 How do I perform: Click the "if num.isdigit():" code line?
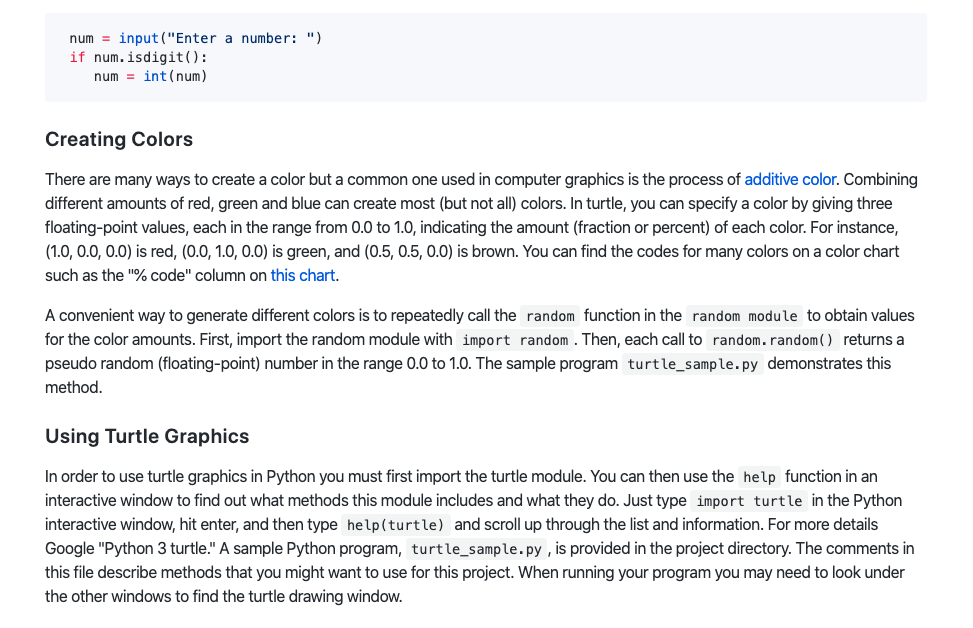(x=138, y=57)
